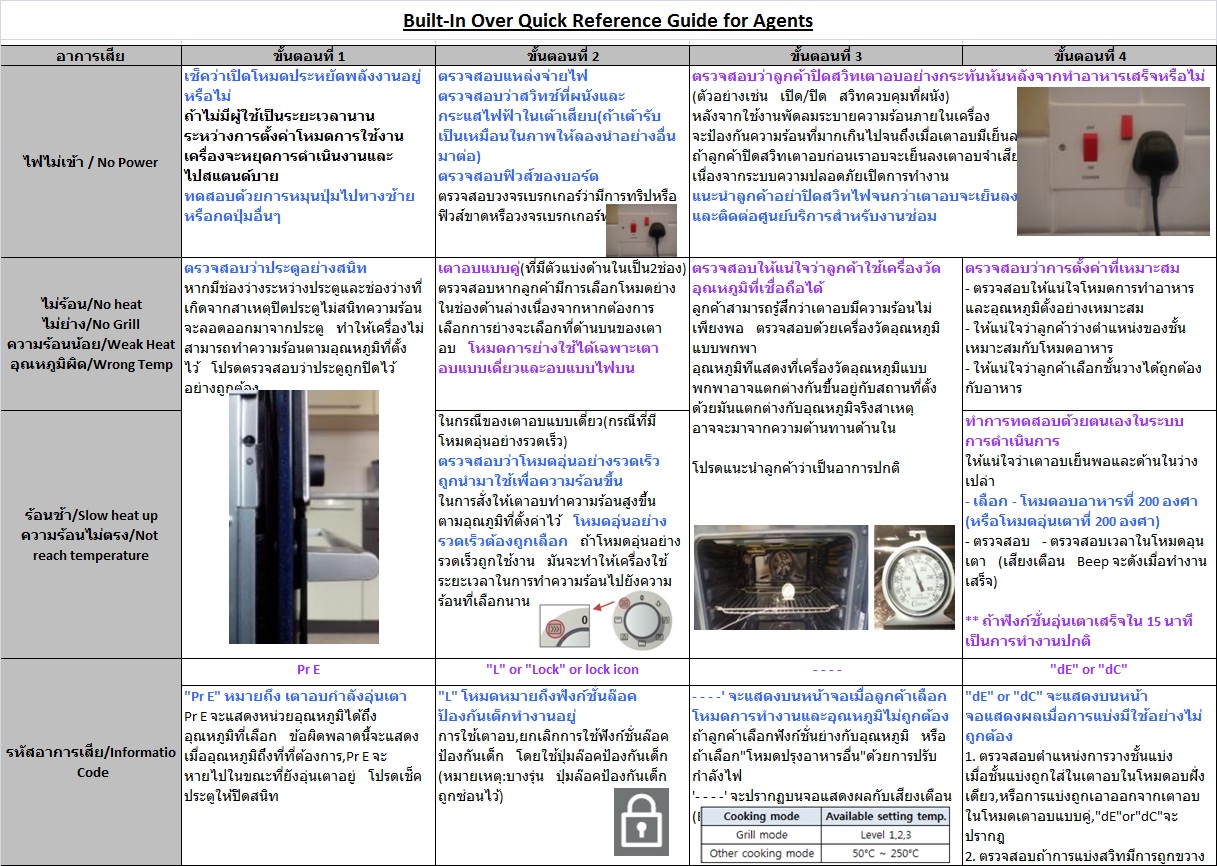Select the ขั้นตอนที่ 1 column header
Image resolution: width=1217 pixels, height=866 pixels.
pyautogui.click(x=309, y=56)
